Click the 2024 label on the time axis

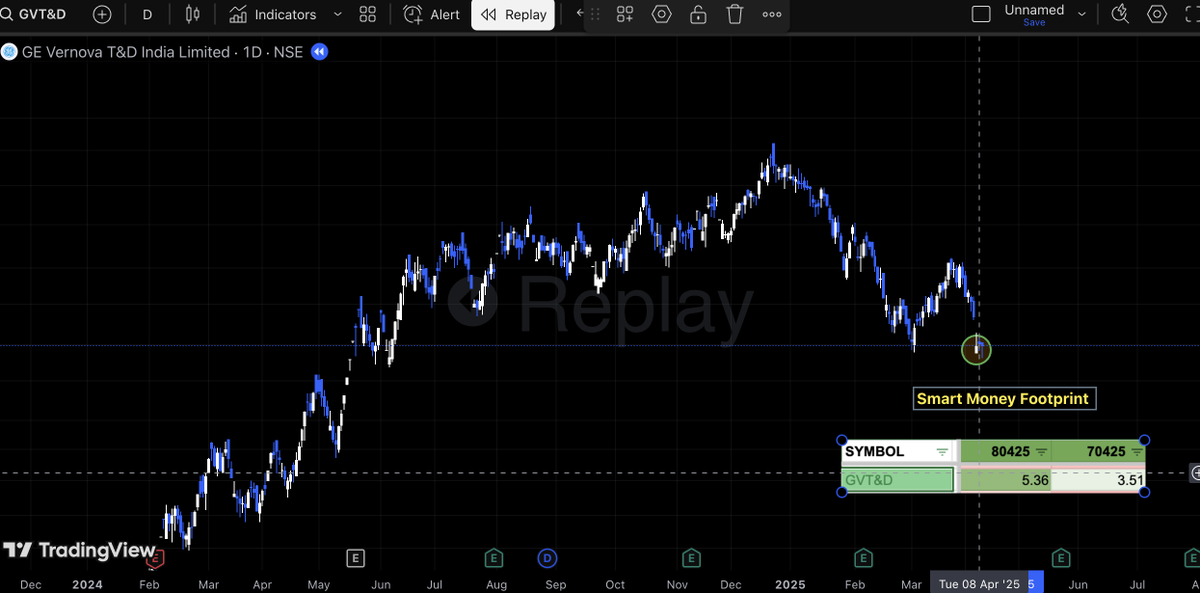coord(87,584)
